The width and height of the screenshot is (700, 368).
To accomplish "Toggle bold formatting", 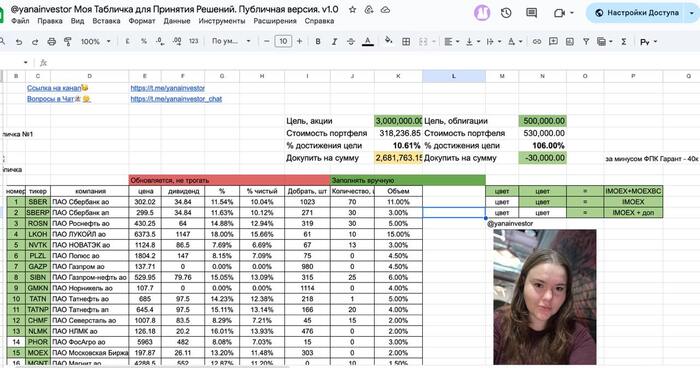I will 318,42.
